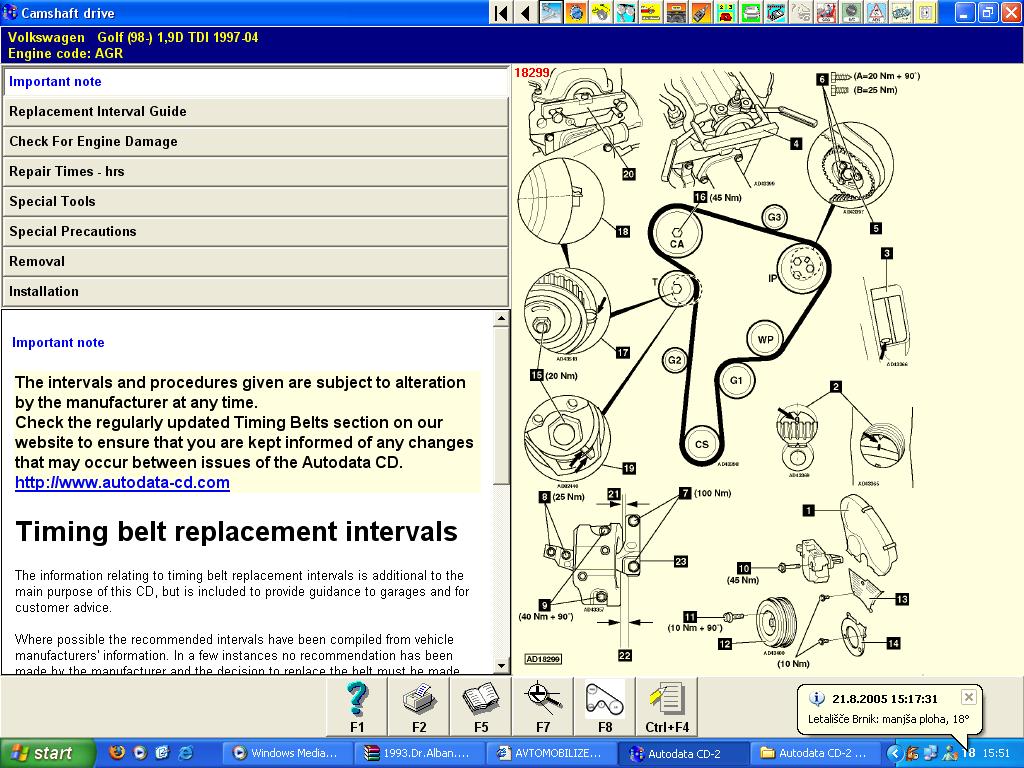Launch Internet Explorer from quick launch

pyautogui.click(x=185, y=752)
